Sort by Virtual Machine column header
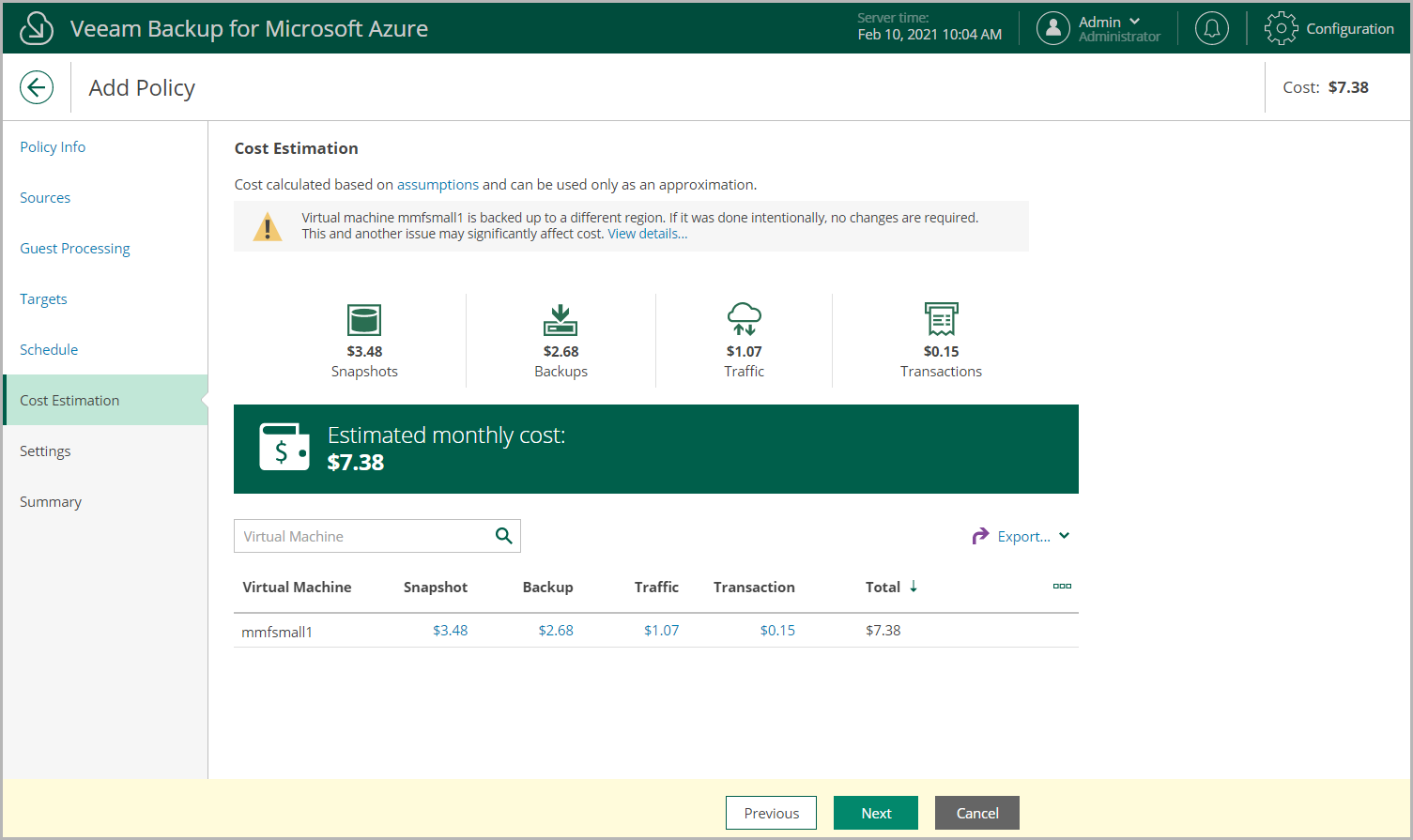Screen dimensions: 1413x840 pyautogui.click(x=297, y=588)
